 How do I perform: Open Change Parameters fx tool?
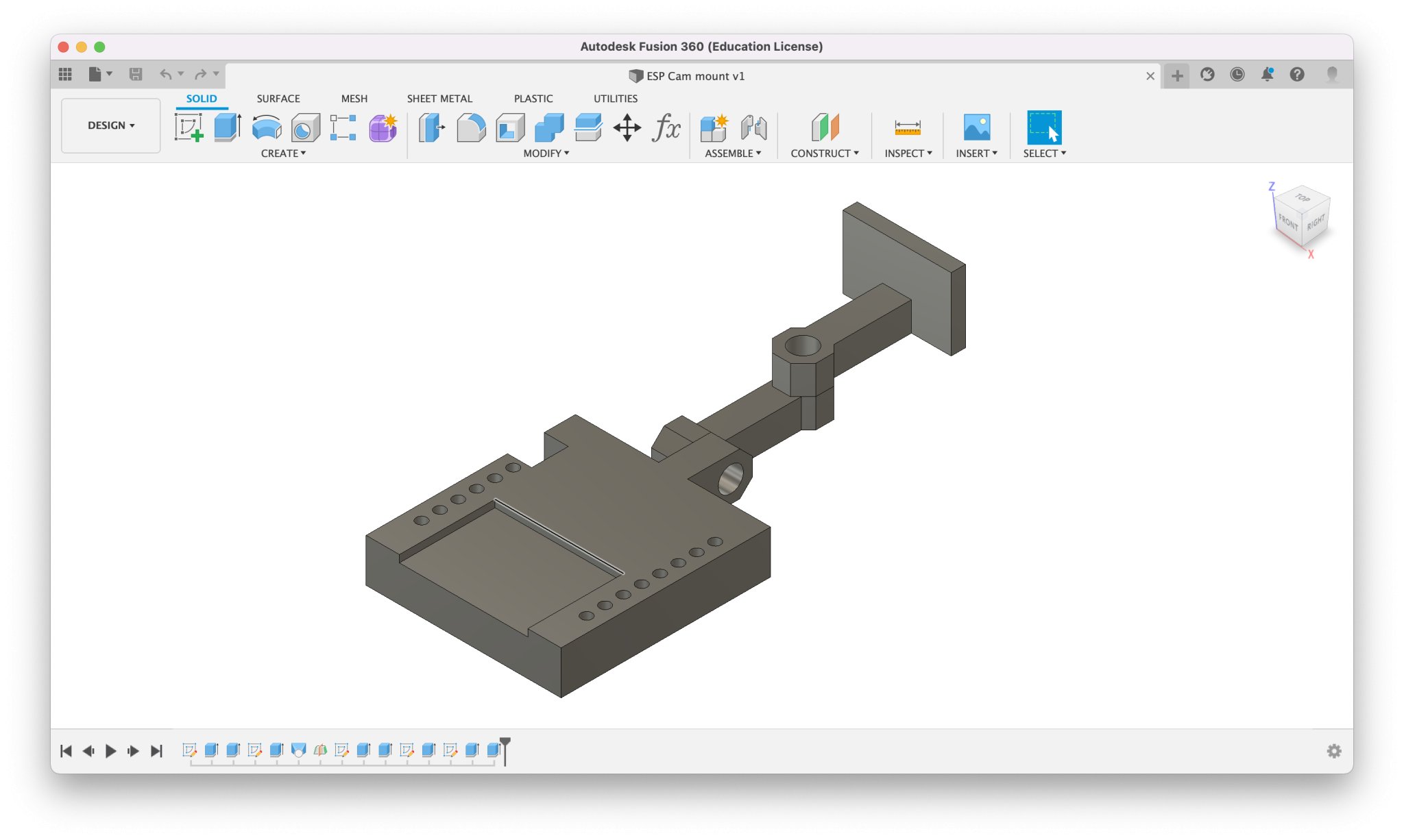[x=666, y=127]
